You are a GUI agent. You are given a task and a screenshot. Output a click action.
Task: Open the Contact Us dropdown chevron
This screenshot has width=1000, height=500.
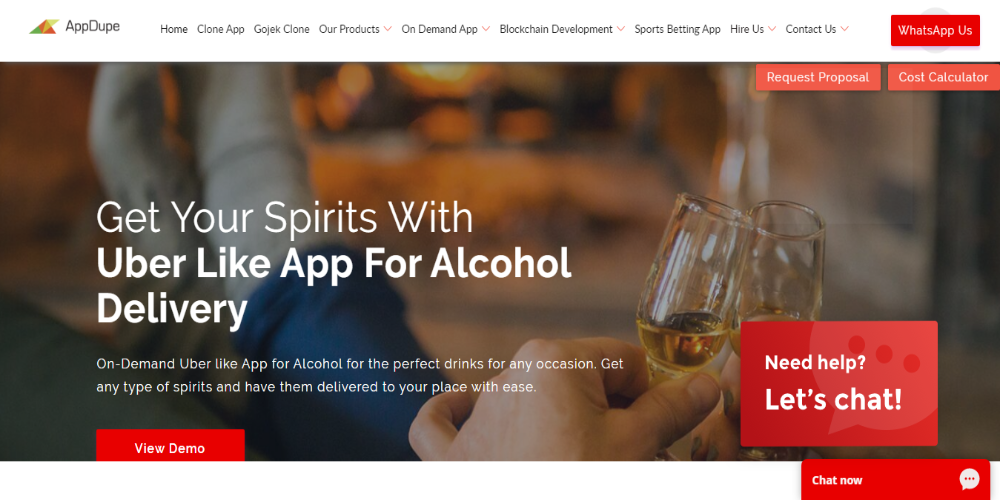point(844,29)
